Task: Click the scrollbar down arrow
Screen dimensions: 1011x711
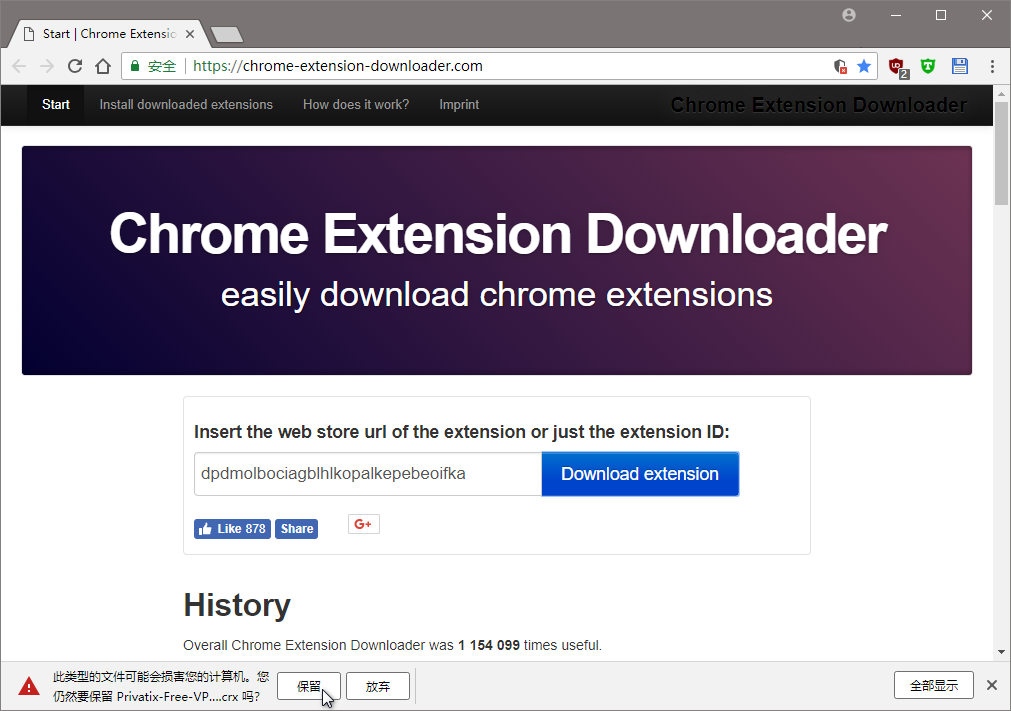Action: pyautogui.click(x=1001, y=652)
